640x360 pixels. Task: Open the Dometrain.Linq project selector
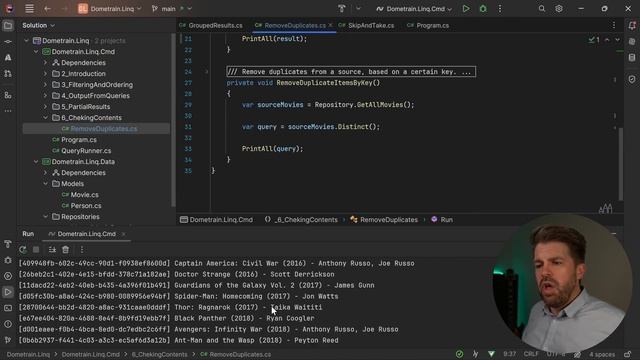click(x=110, y=9)
